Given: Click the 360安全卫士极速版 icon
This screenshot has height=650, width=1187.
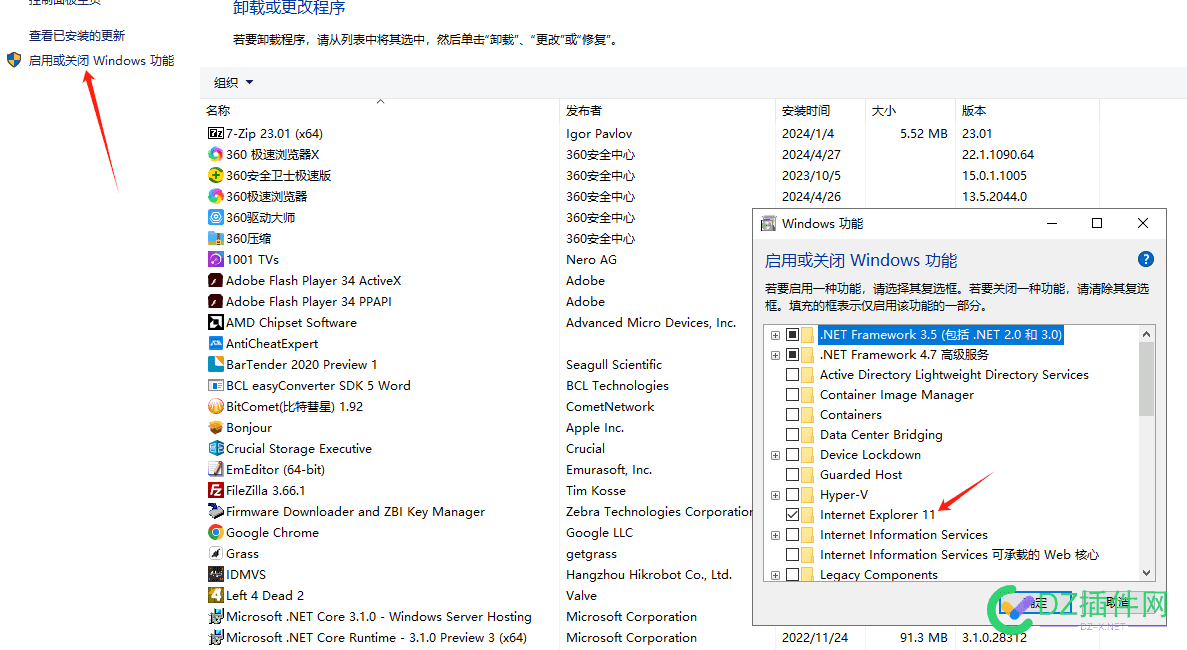Looking at the screenshot, I should [216, 176].
